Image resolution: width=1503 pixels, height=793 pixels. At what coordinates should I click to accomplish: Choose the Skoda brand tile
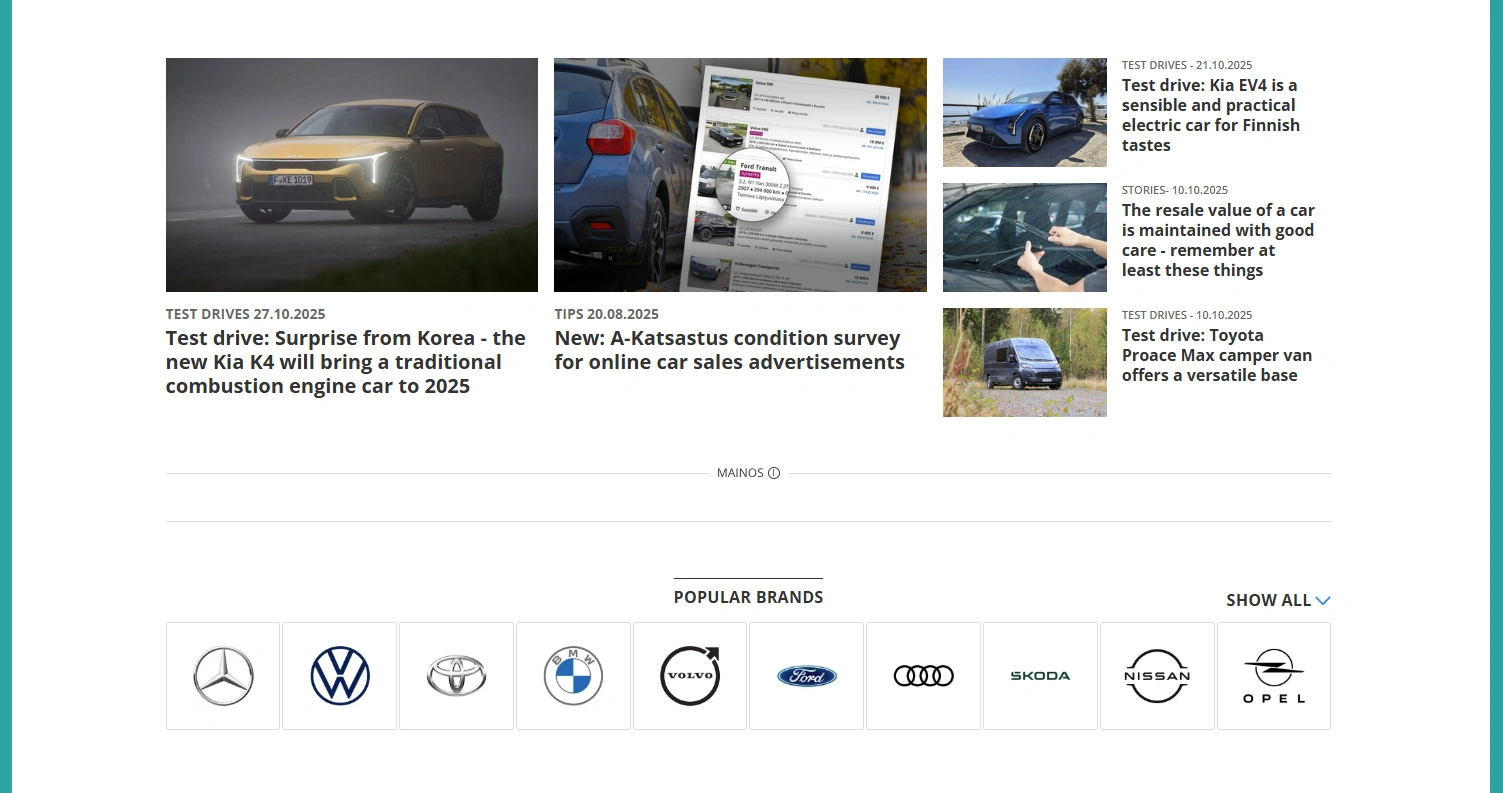[1040, 676]
